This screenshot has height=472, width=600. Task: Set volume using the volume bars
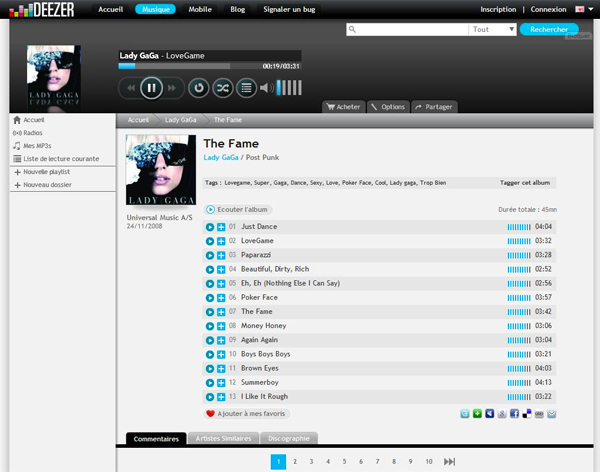289,88
